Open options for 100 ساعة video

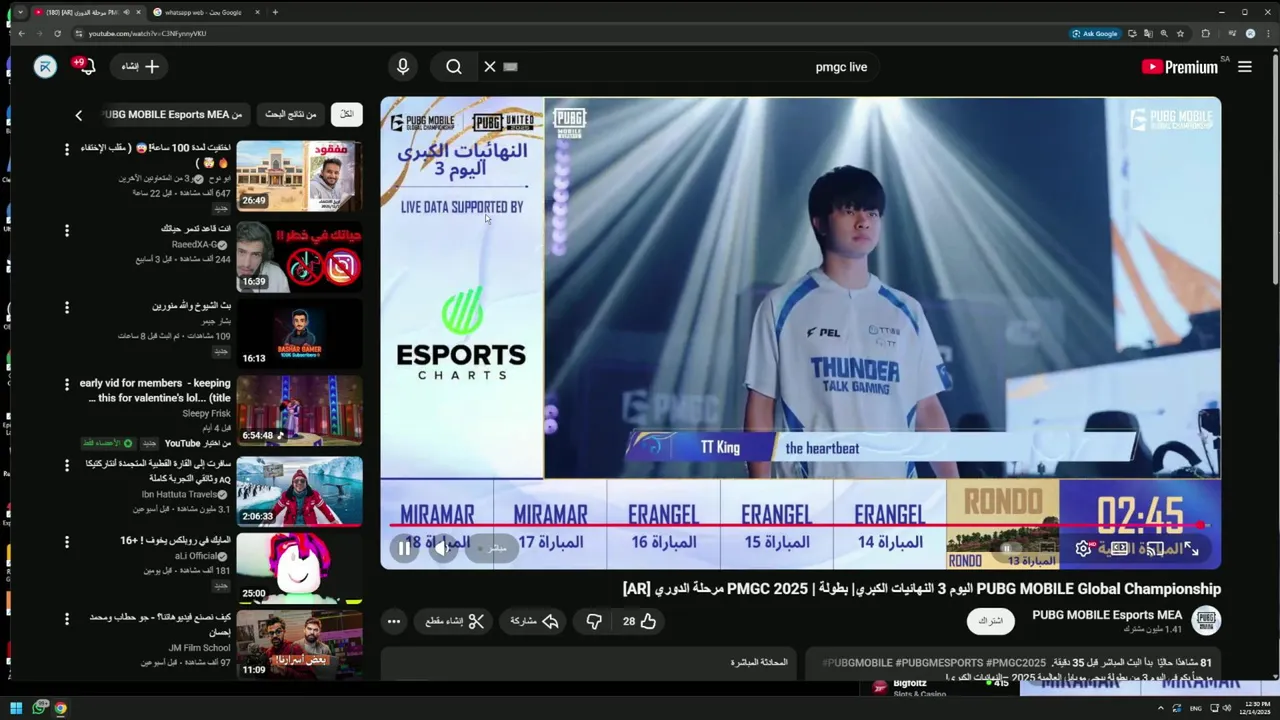point(67,149)
